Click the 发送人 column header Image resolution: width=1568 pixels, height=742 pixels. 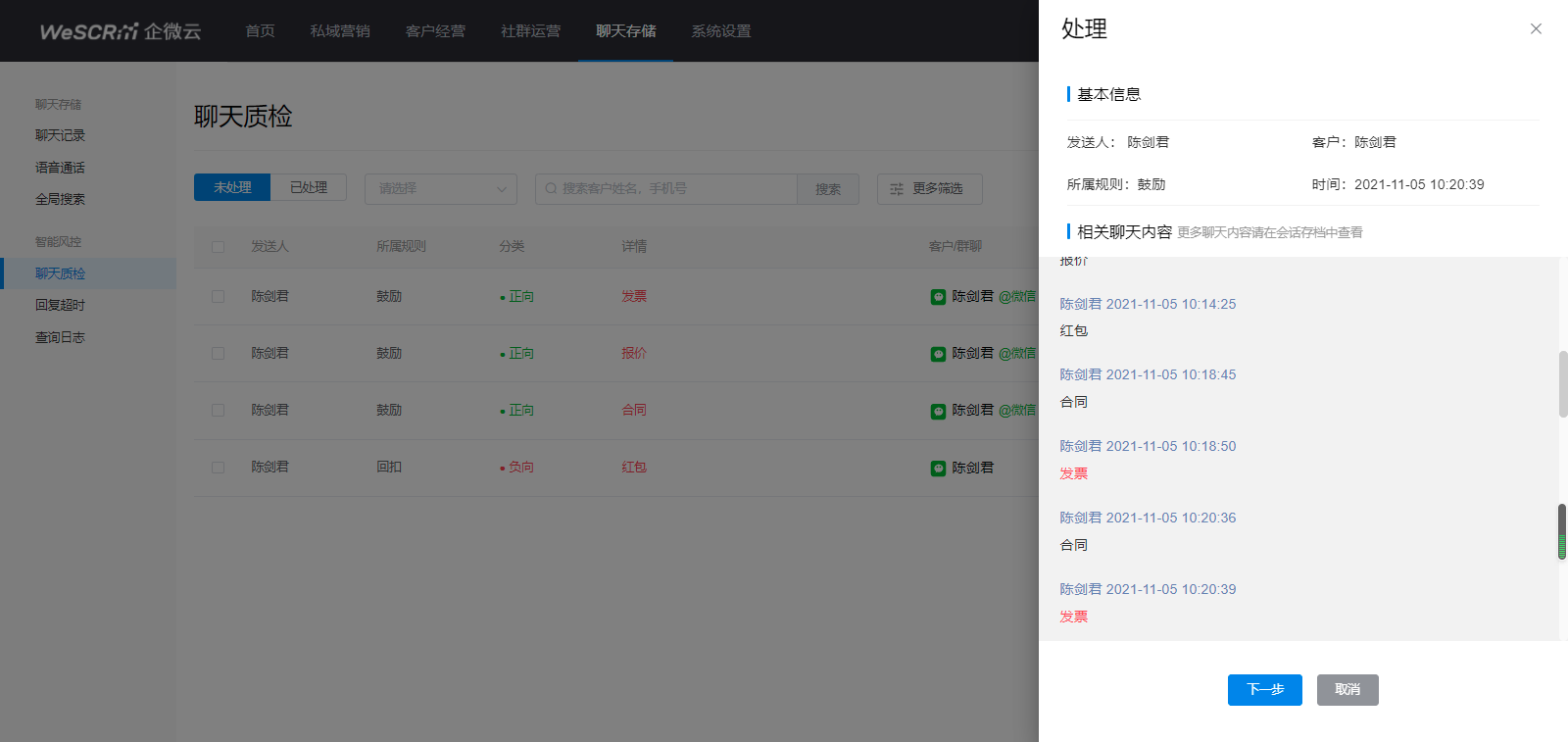[269, 246]
